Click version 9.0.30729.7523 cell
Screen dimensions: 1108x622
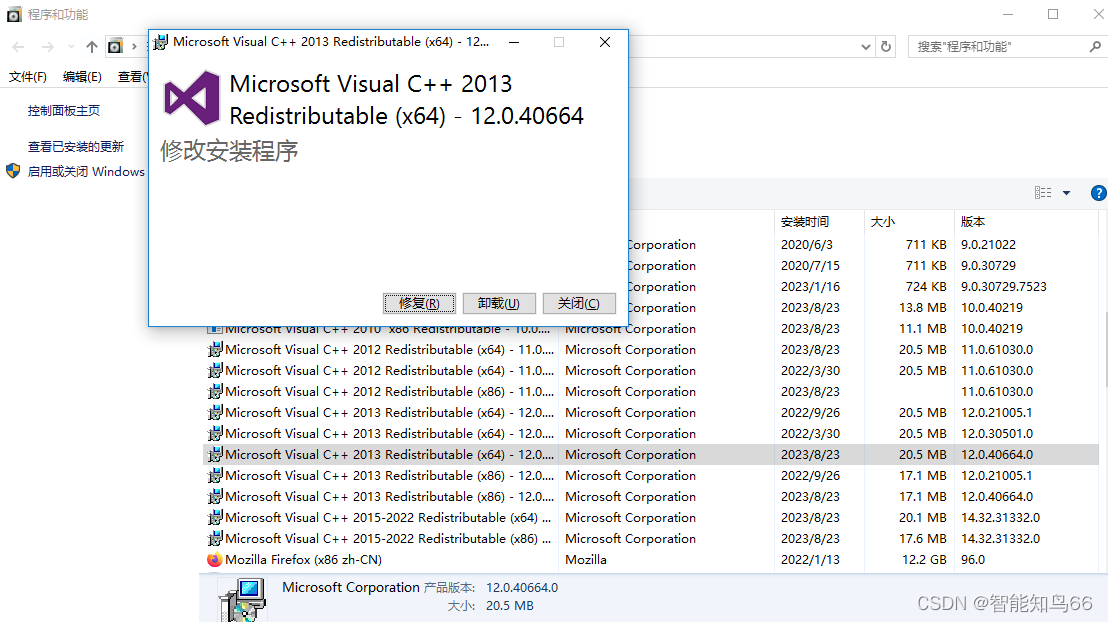(1004, 286)
